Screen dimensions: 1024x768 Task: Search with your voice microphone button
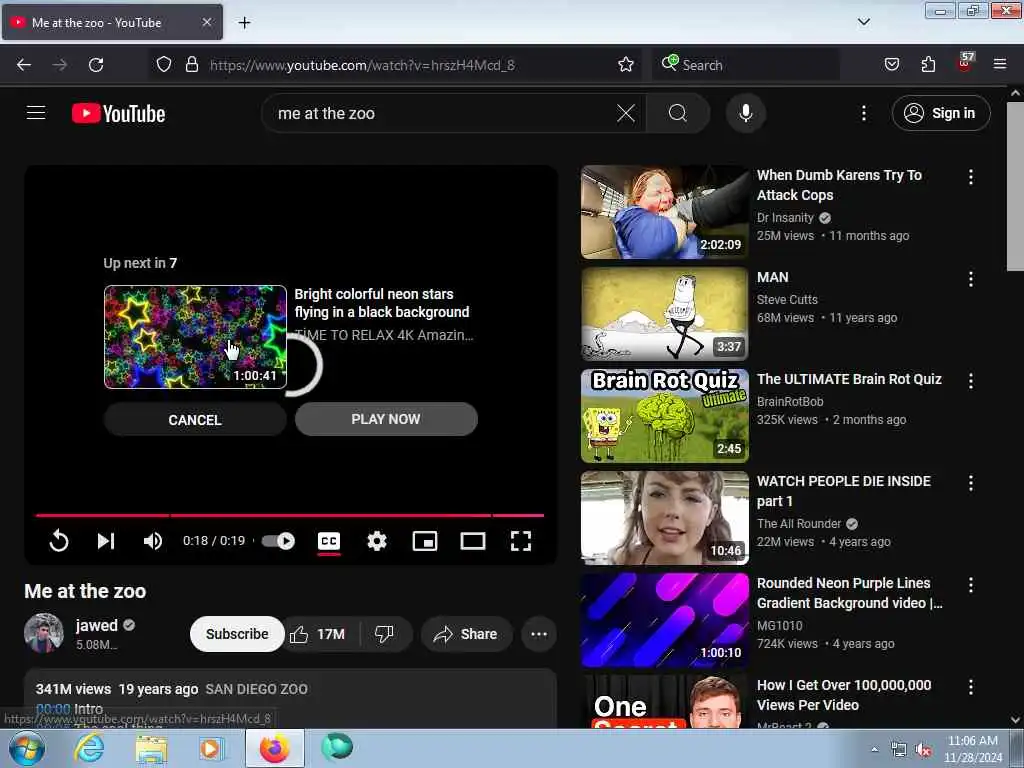[x=745, y=114]
